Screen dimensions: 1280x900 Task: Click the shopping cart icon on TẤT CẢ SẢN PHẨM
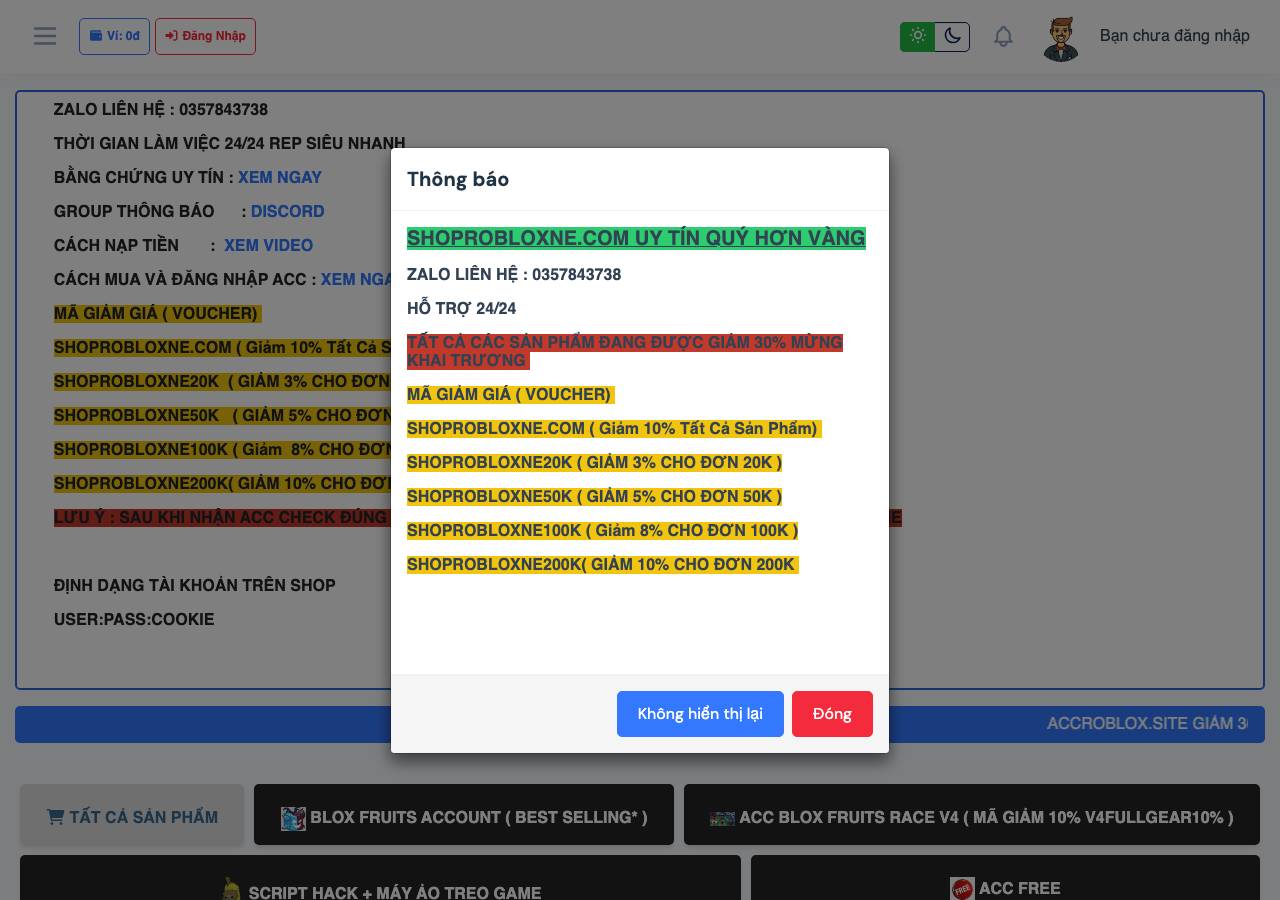click(55, 817)
